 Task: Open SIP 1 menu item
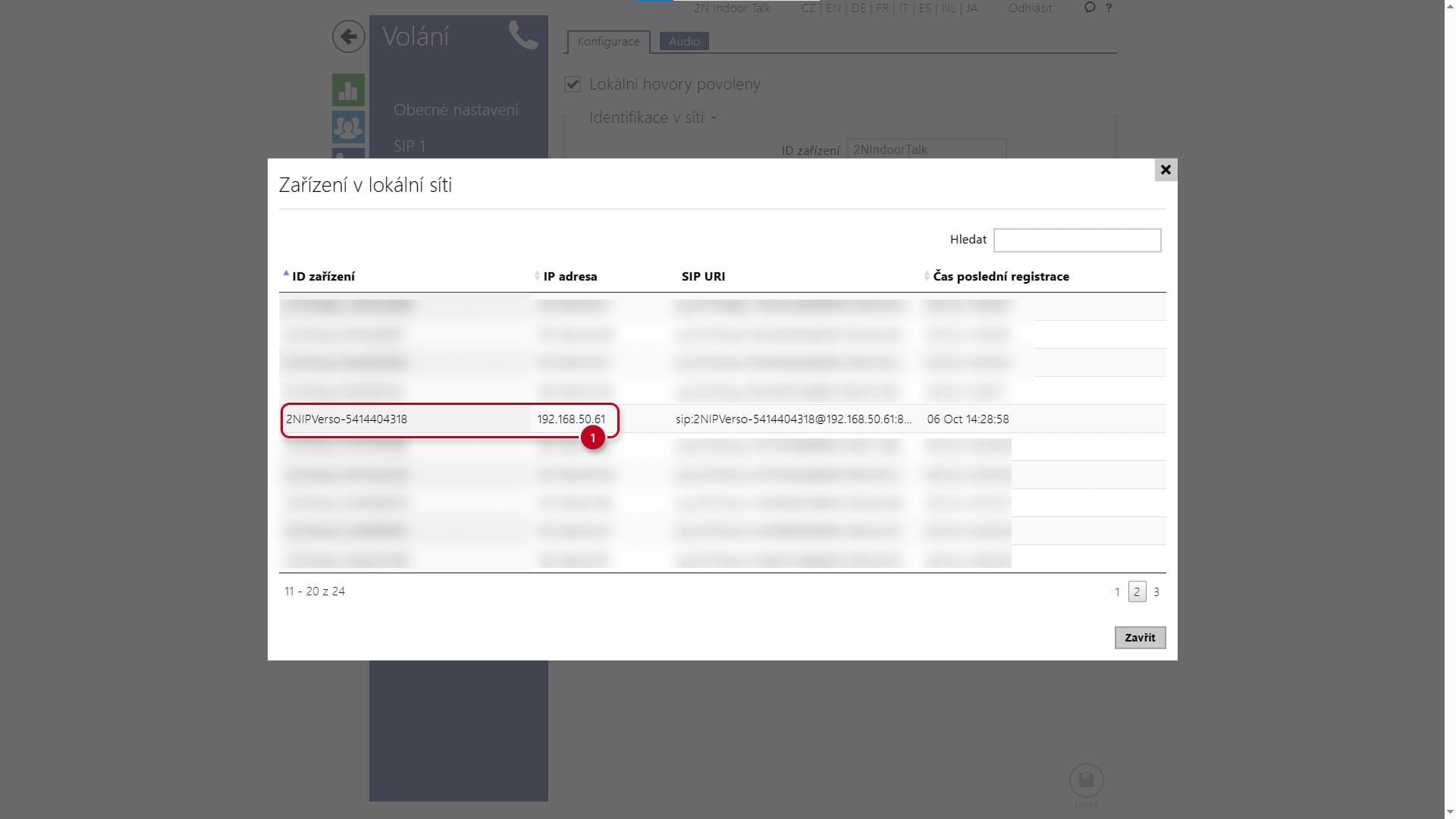409,146
